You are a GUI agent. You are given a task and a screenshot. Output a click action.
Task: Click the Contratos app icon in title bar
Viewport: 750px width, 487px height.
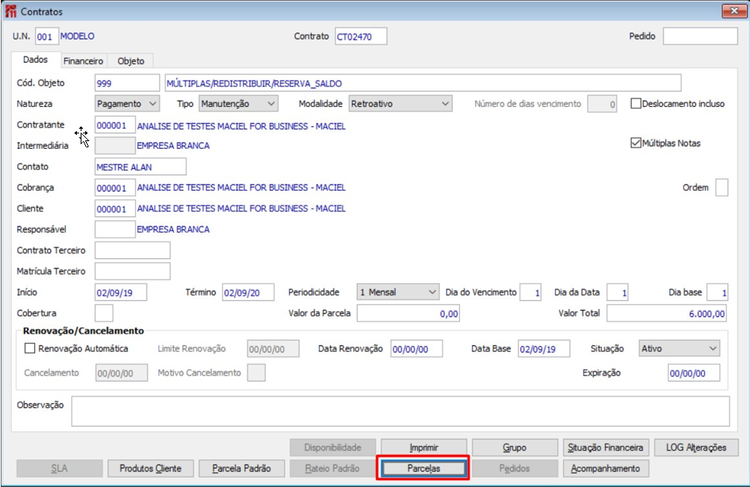(x=11, y=11)
